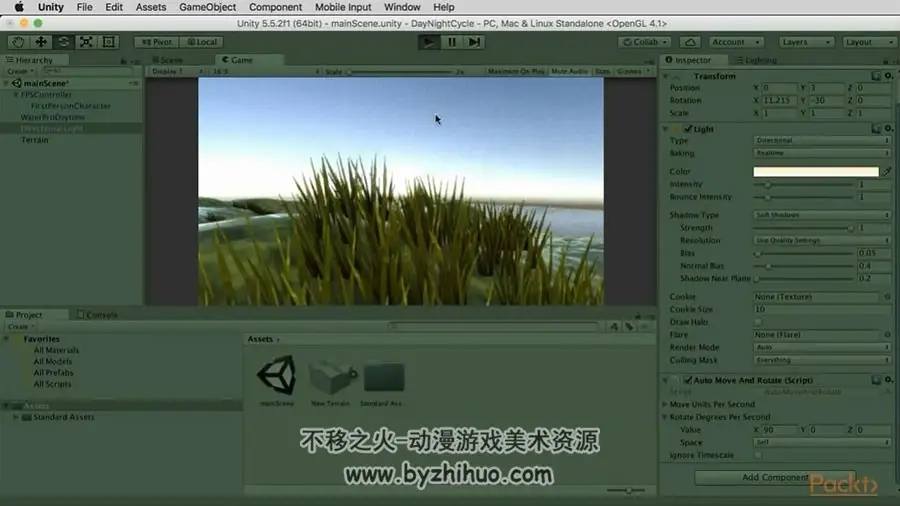Open the Shadow Type dropdown
The image size is (900, 506).
821,215
